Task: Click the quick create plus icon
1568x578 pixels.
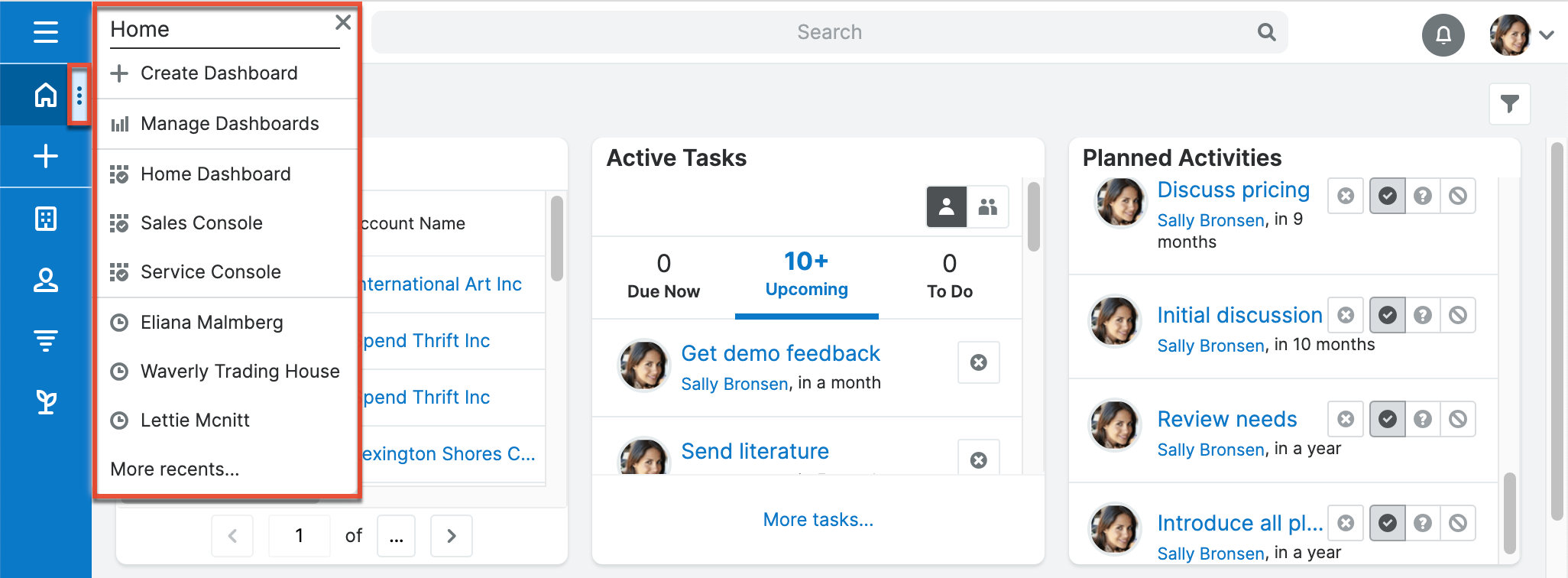Action: [46, 156]
